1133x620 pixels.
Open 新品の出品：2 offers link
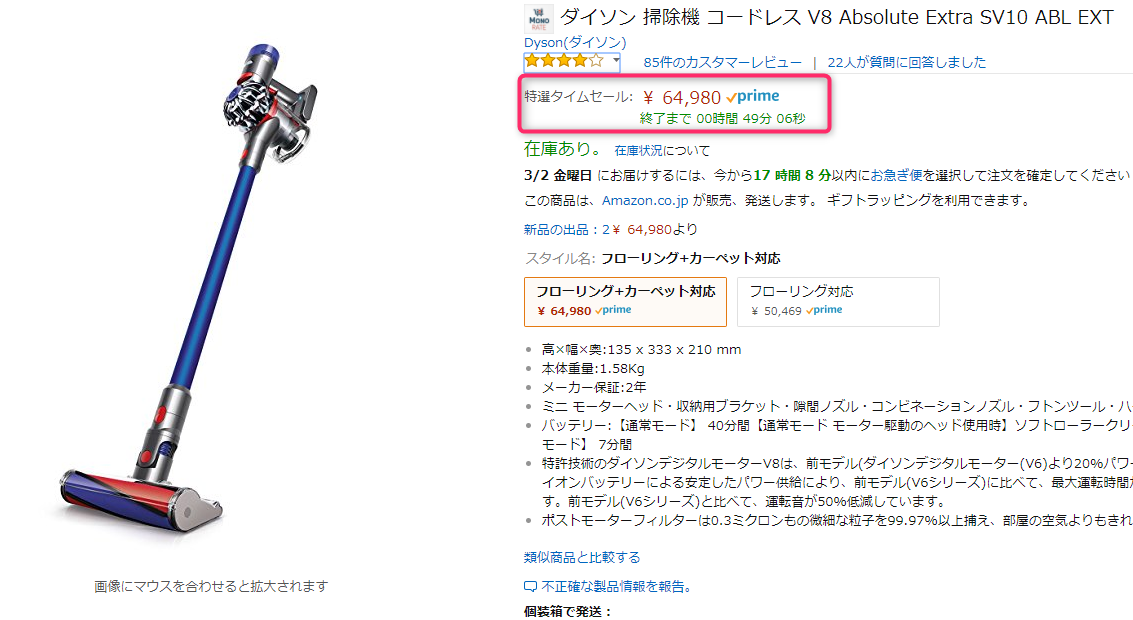[x=566, y=229]
